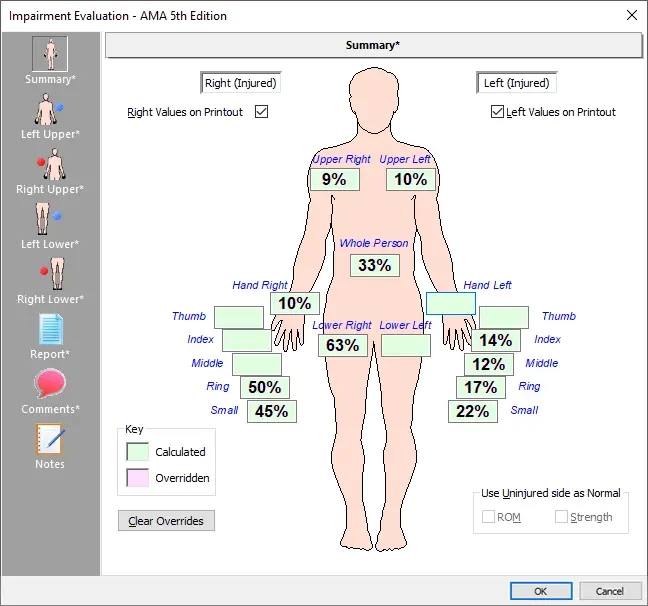Click the empty Hand Left field
Image resolution: width=648 pixels, height=606 pixels.
451,303
